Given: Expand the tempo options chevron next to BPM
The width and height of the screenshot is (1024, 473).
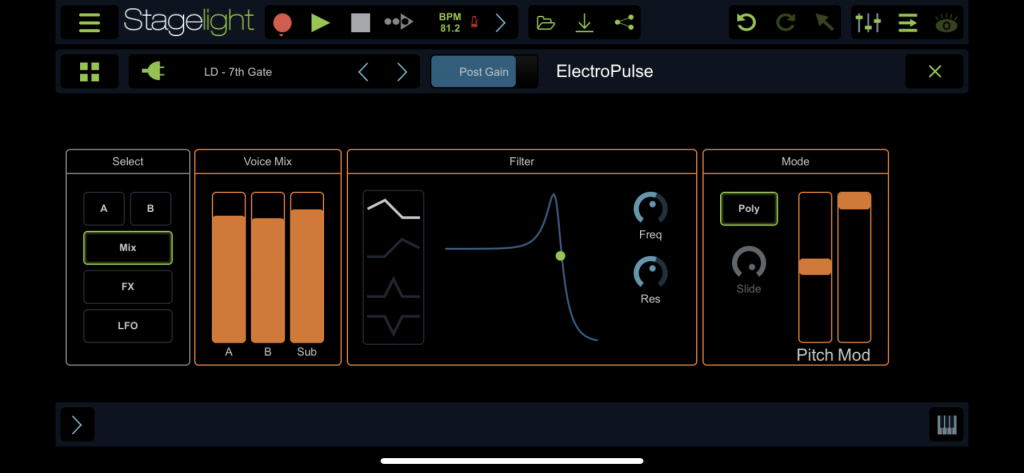Looking at the screenshot, I should [500, 23].
